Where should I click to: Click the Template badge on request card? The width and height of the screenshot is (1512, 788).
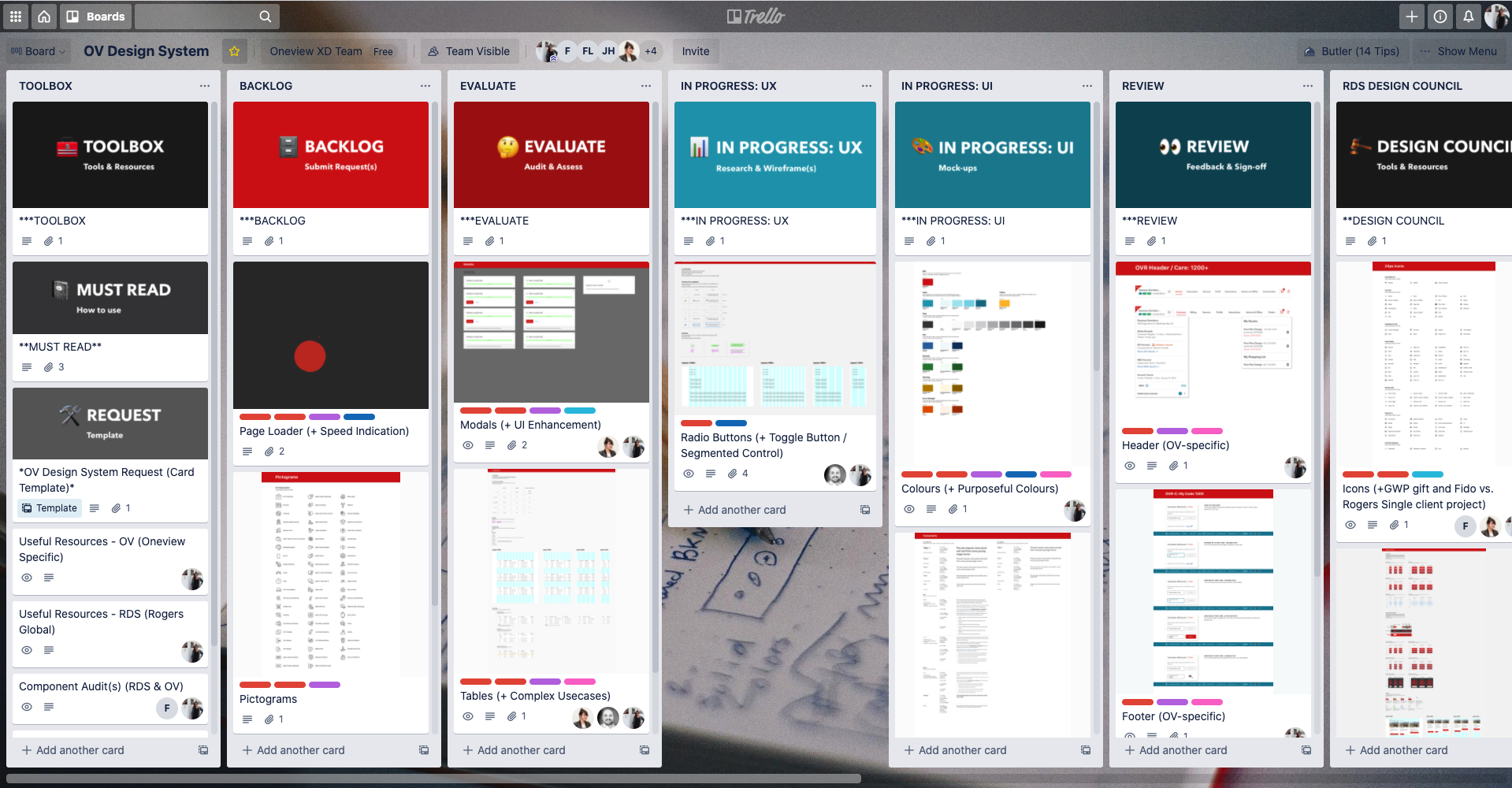pyautogui.click(x=50, y=508)
